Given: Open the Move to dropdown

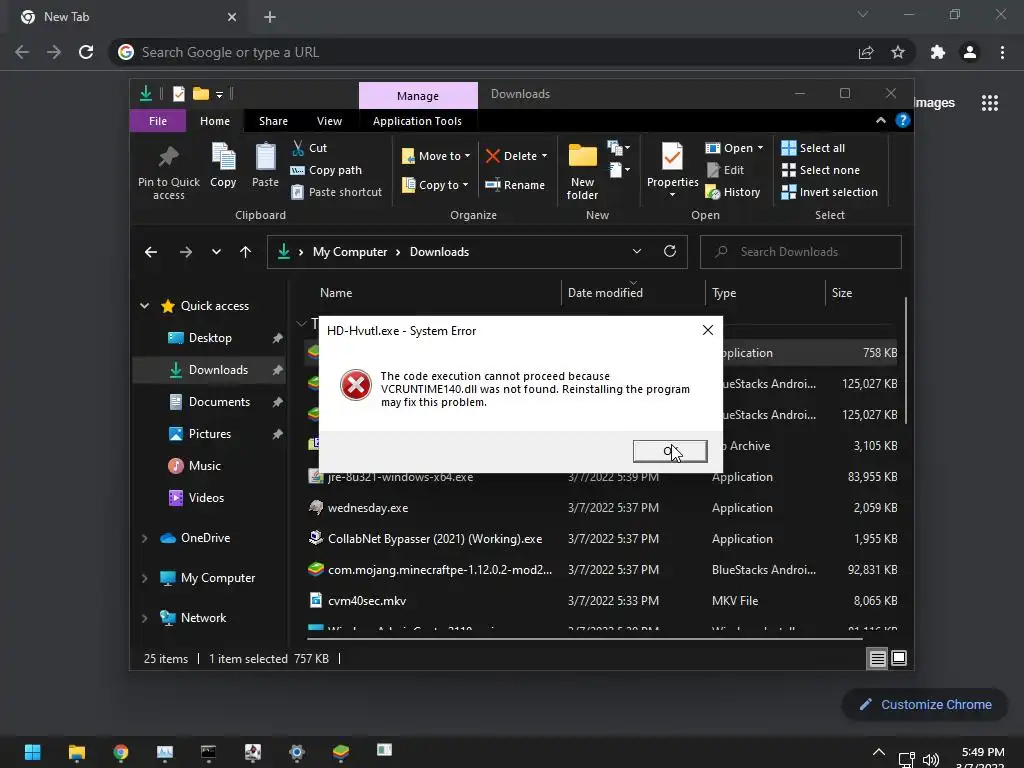Looking at the screenshot, I should tap(436, 156).
